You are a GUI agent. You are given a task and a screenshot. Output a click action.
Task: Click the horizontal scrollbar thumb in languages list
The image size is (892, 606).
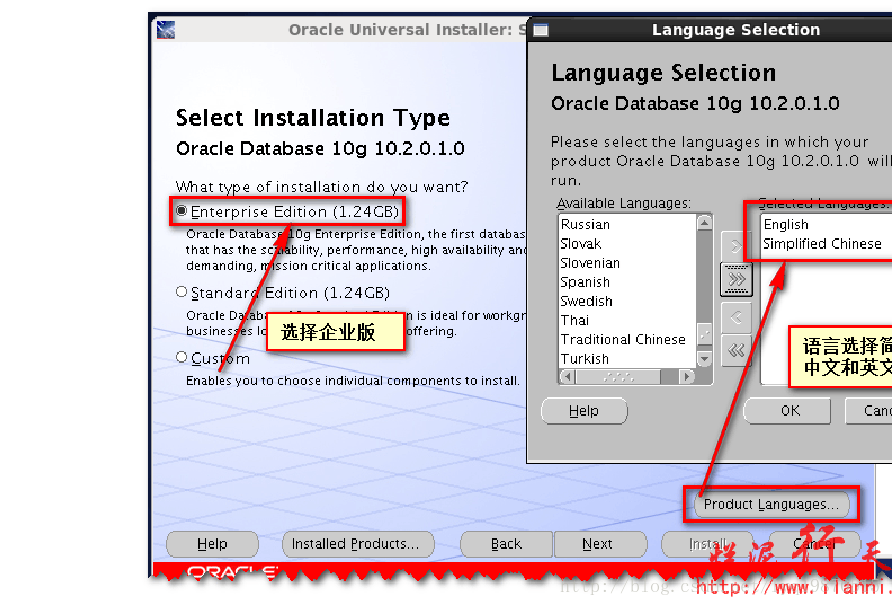point(618,376)
